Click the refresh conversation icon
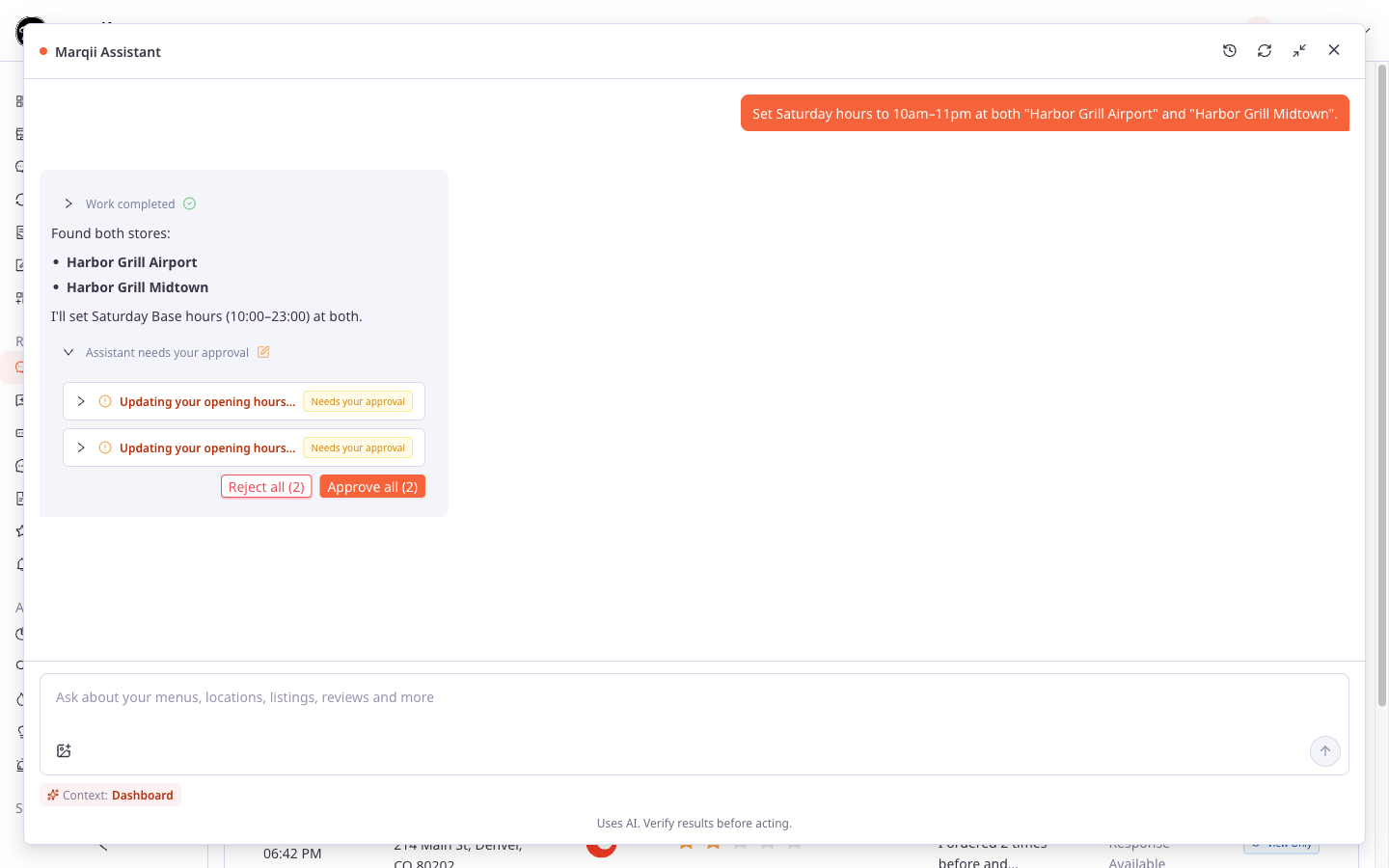 1265,50
